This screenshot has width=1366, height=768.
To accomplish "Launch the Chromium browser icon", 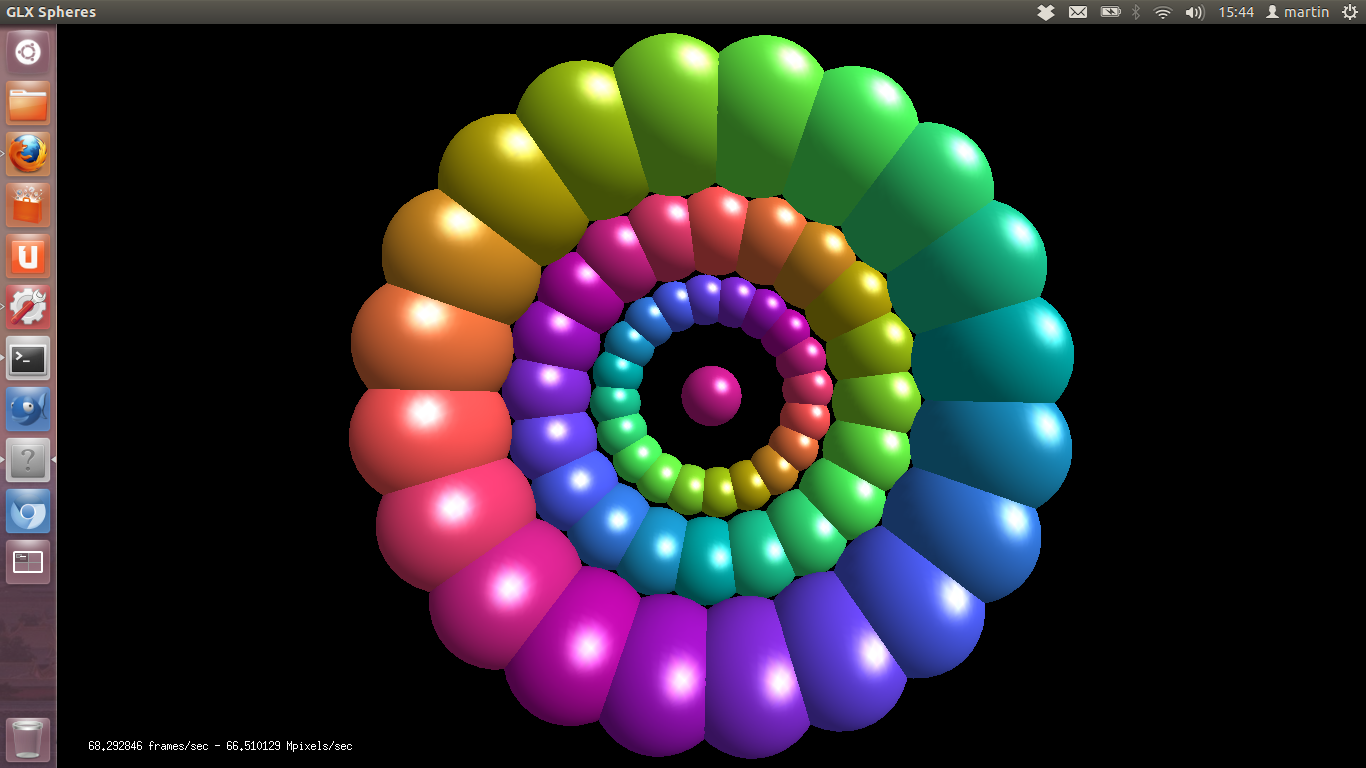I will pyautogui.click(x=28, y=511).
